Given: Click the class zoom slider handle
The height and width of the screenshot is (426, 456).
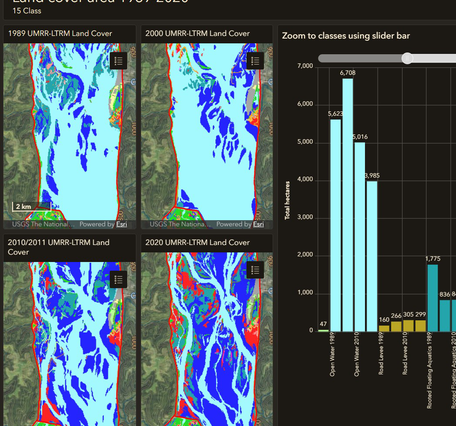Looking at the screenshot, I should click(407, 58).
